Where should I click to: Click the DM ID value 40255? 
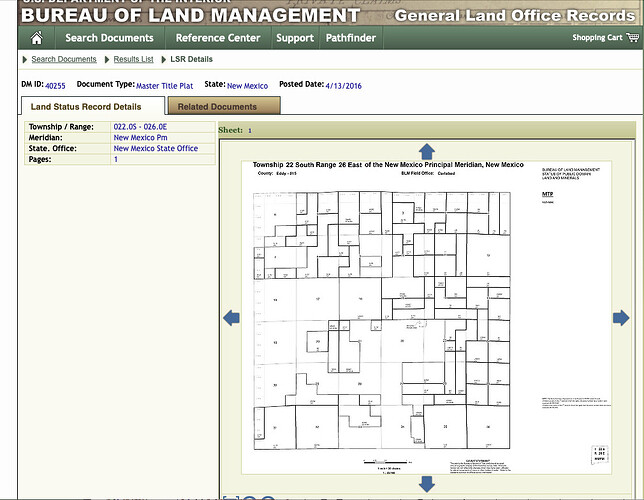[55, 86]
